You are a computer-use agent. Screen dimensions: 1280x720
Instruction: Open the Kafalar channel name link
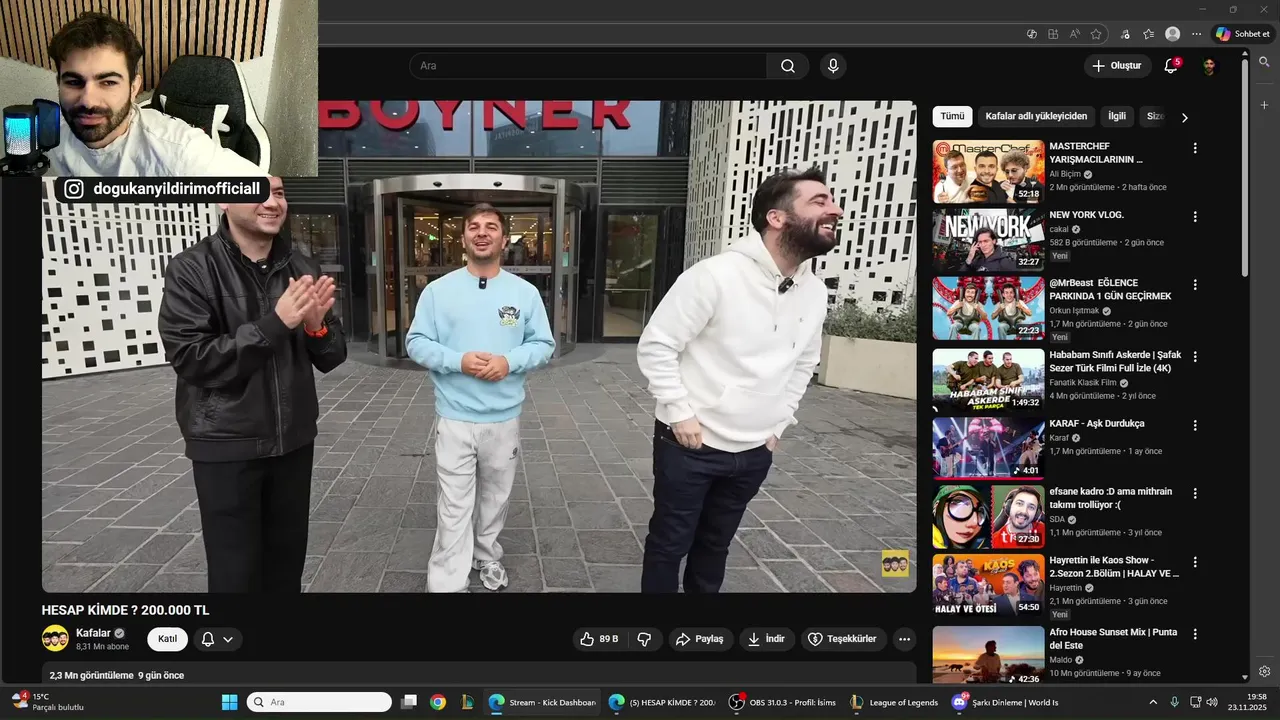[93, 633]
